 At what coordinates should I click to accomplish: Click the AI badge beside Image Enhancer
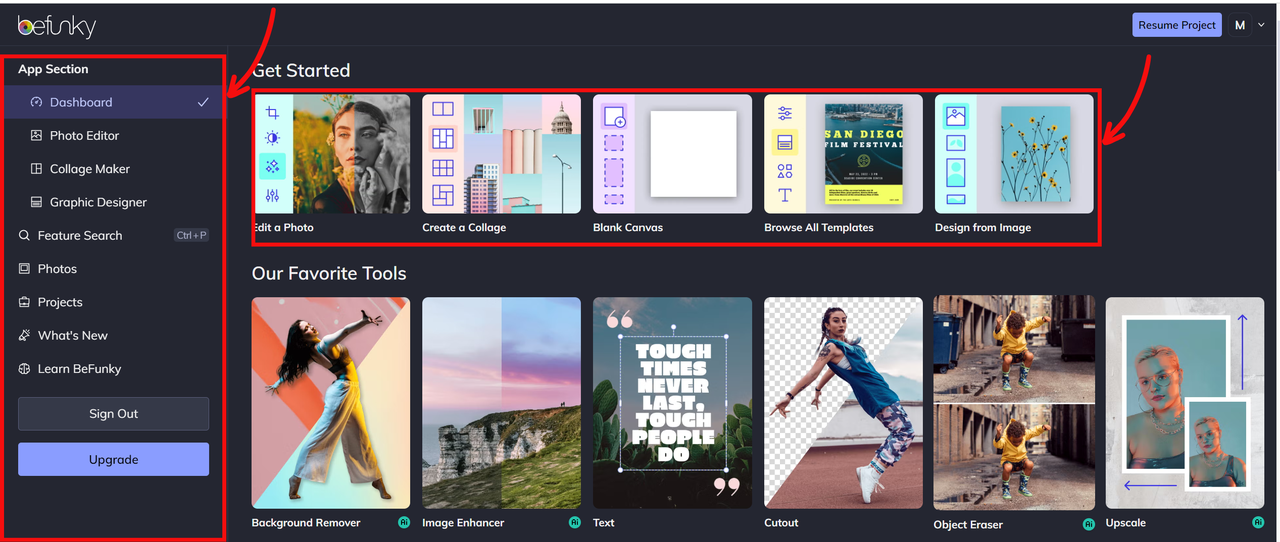point(575,522)
